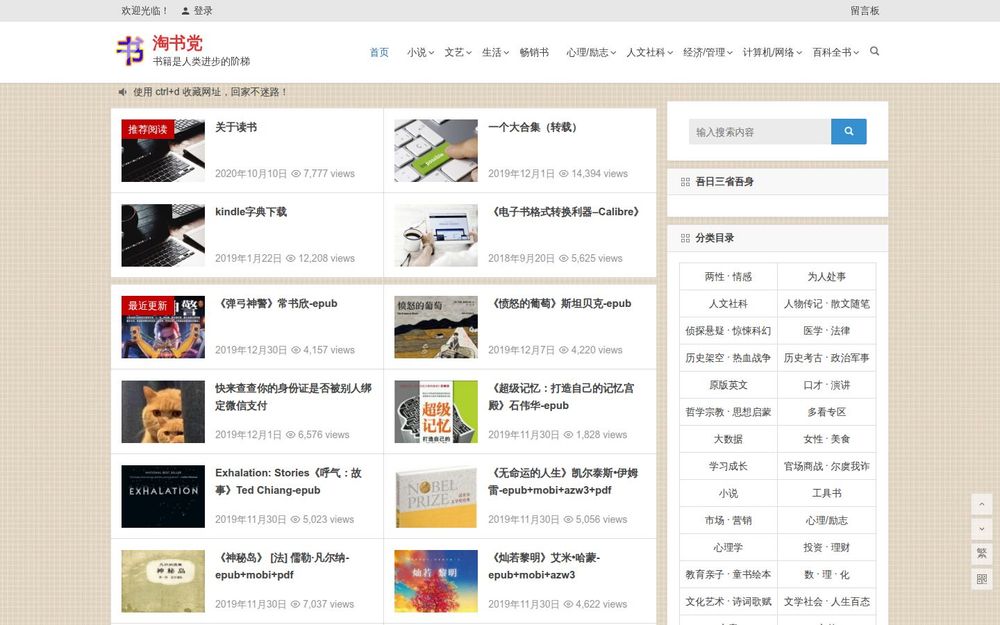Click the keyboard thumbnail for 一个大合集
The width and height of the screenshot is (1000, 625).
[436, 151]
